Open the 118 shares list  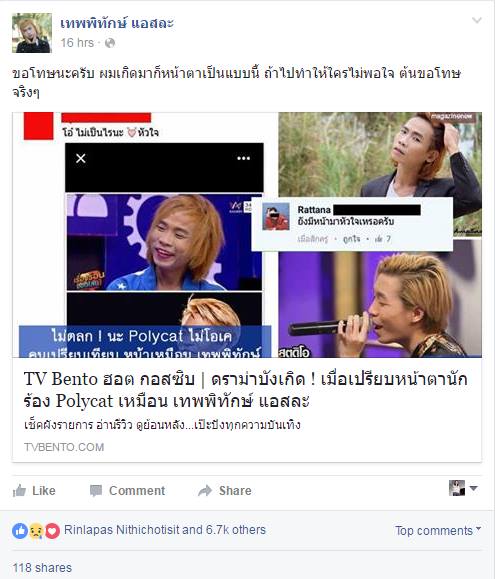click(42, 568)
